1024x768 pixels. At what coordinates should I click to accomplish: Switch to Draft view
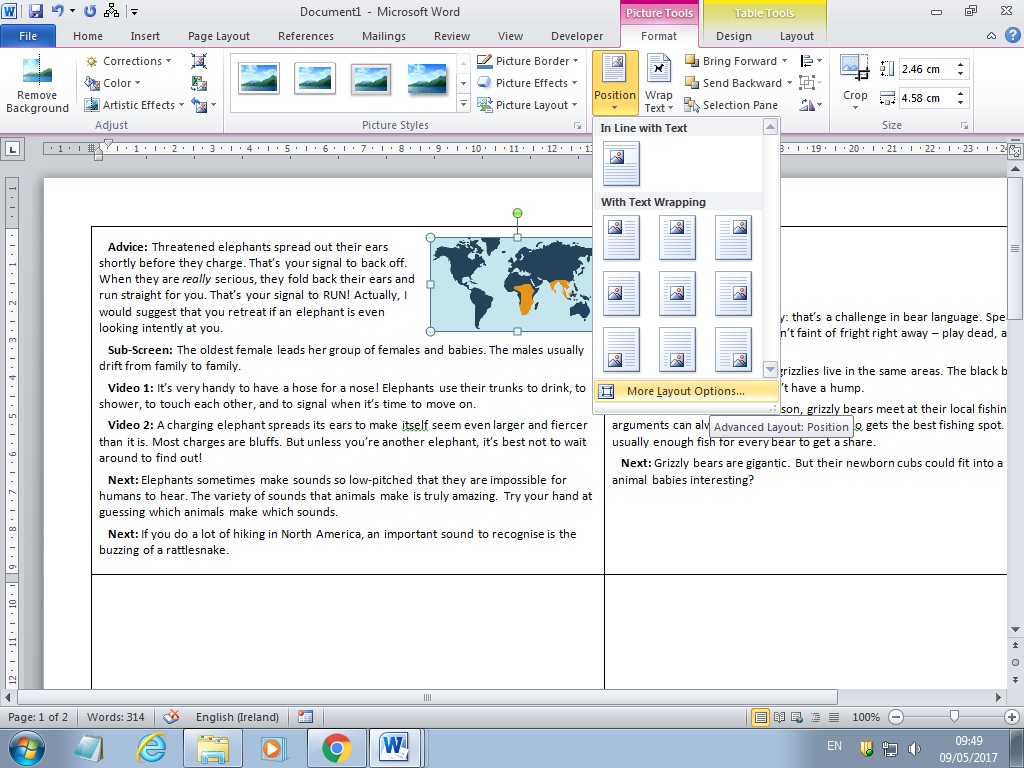pos(834,717)
